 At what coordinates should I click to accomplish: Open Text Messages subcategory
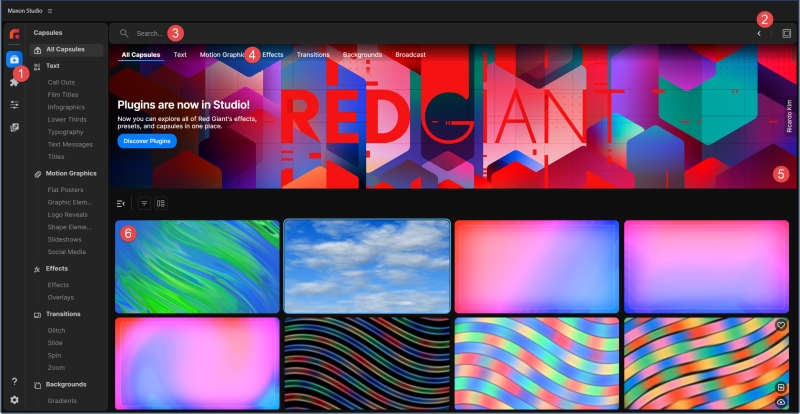(70, 144)
